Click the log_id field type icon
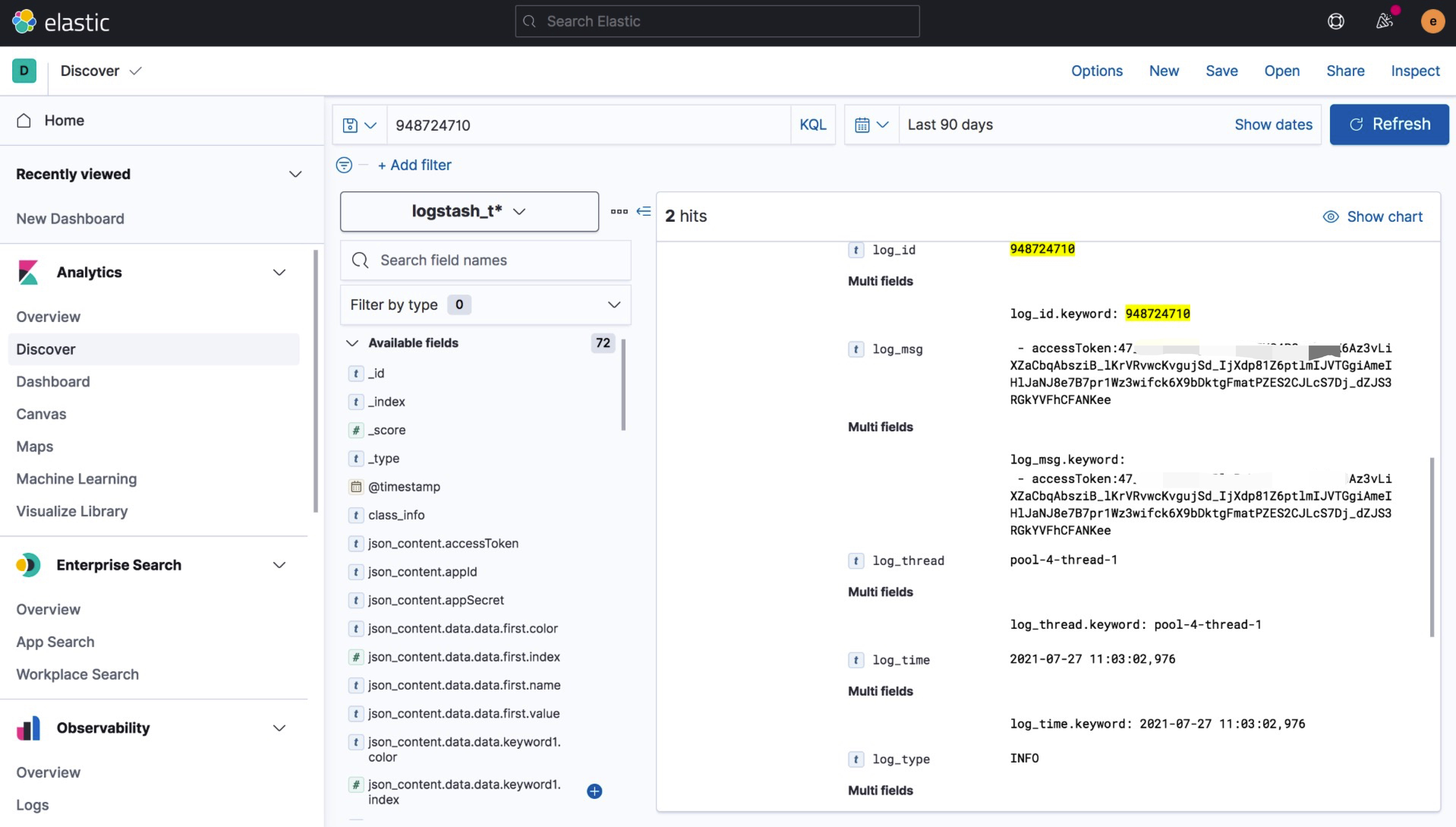Viewport: 1456px width, 827px height. [x=856, y=250]
